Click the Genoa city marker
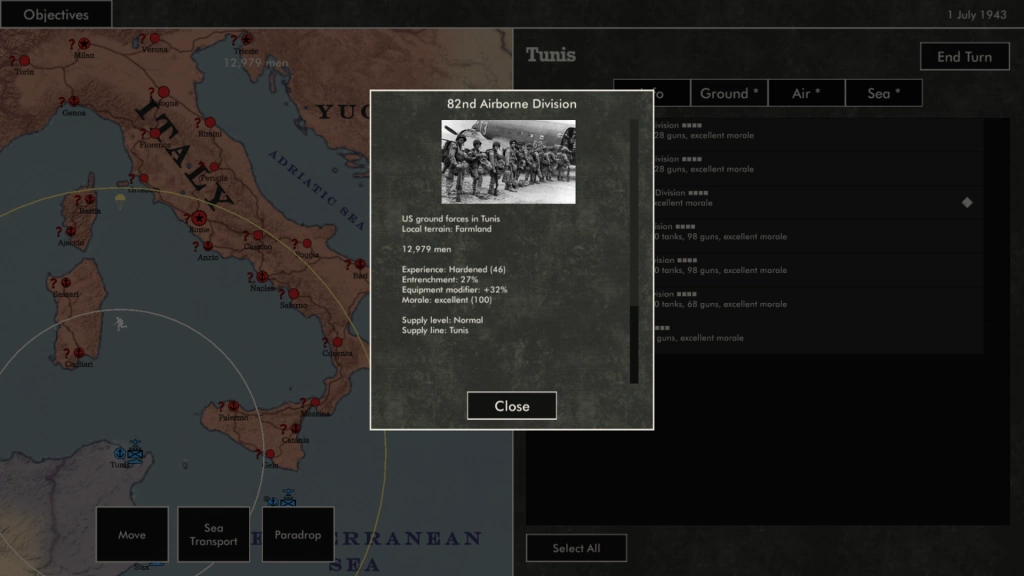Image resolution: width=1024 pixels, height=576 pixels. pos(74,101)
